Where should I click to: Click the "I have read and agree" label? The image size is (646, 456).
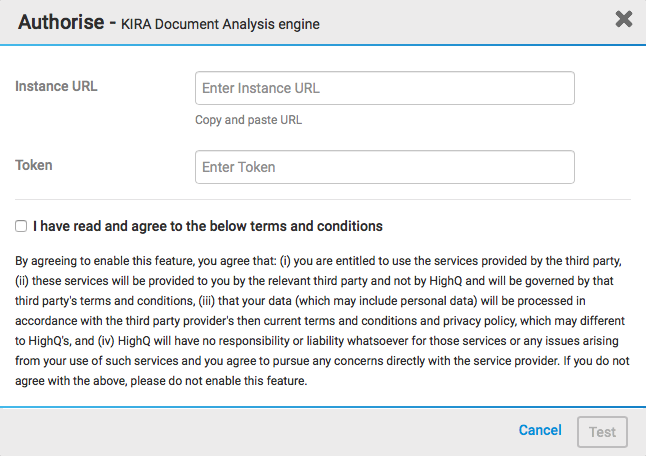coord(208,226)
